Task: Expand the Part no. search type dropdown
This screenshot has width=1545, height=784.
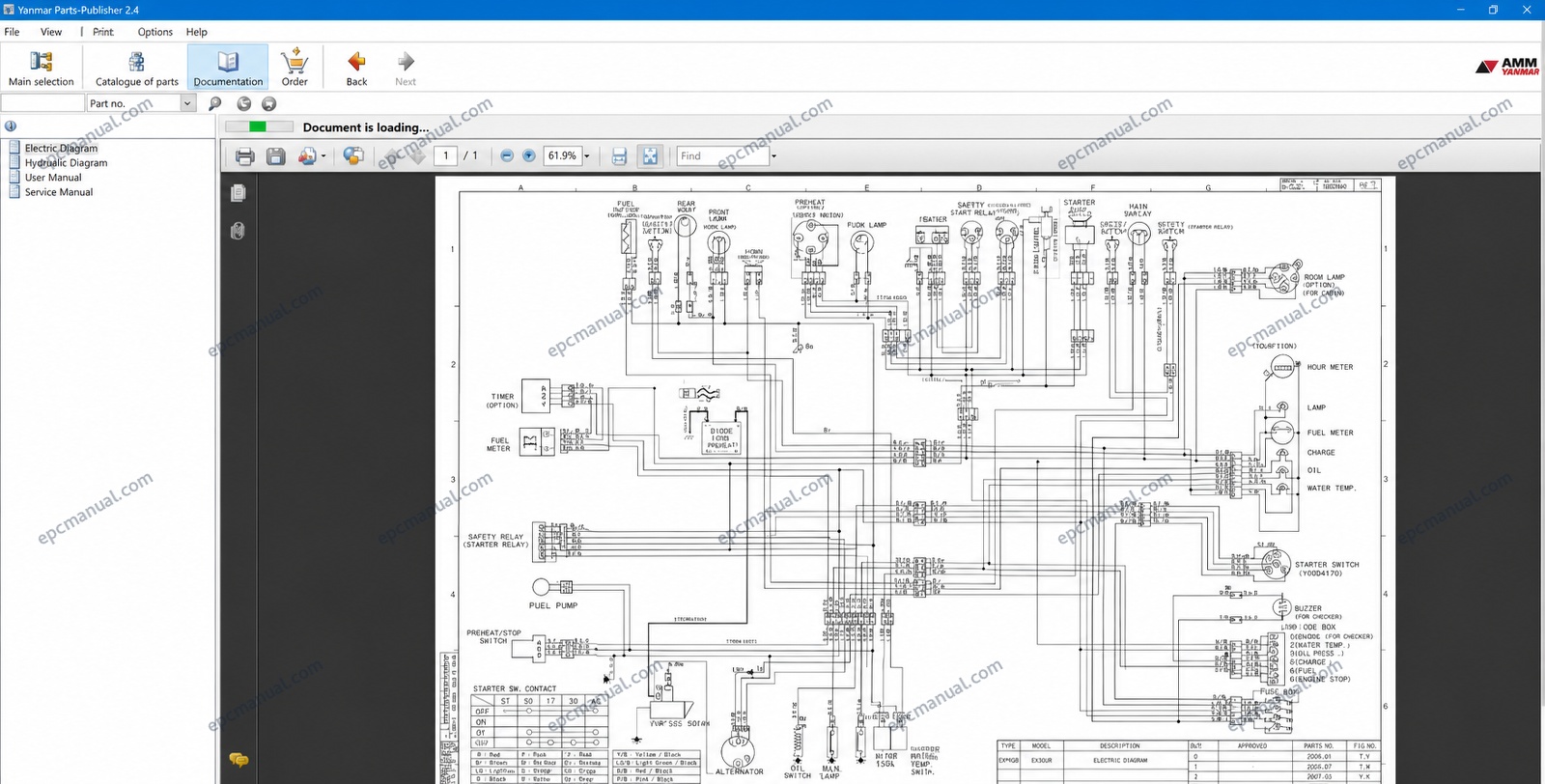Action: click(x=188, y=103)
